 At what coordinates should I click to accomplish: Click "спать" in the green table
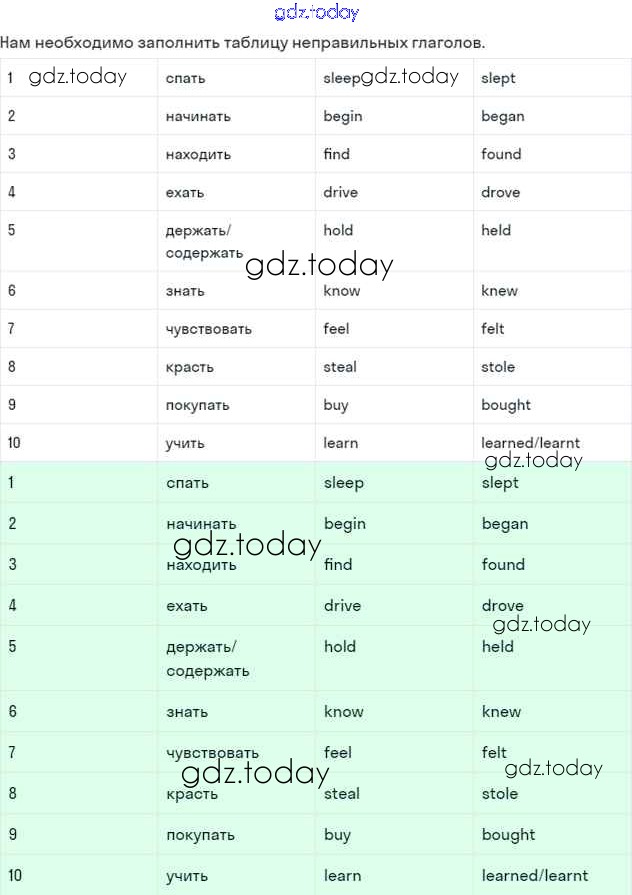(187, 483)
